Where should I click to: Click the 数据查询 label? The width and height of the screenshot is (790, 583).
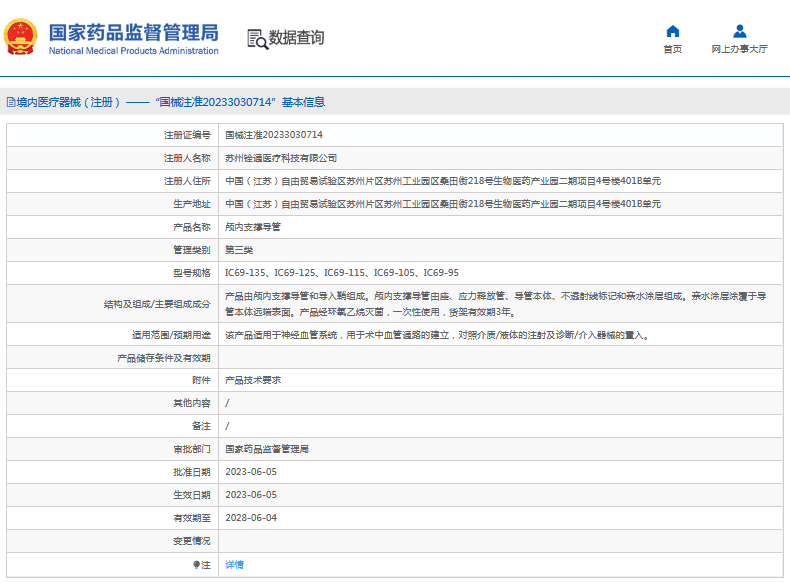(x=296, y=37)
